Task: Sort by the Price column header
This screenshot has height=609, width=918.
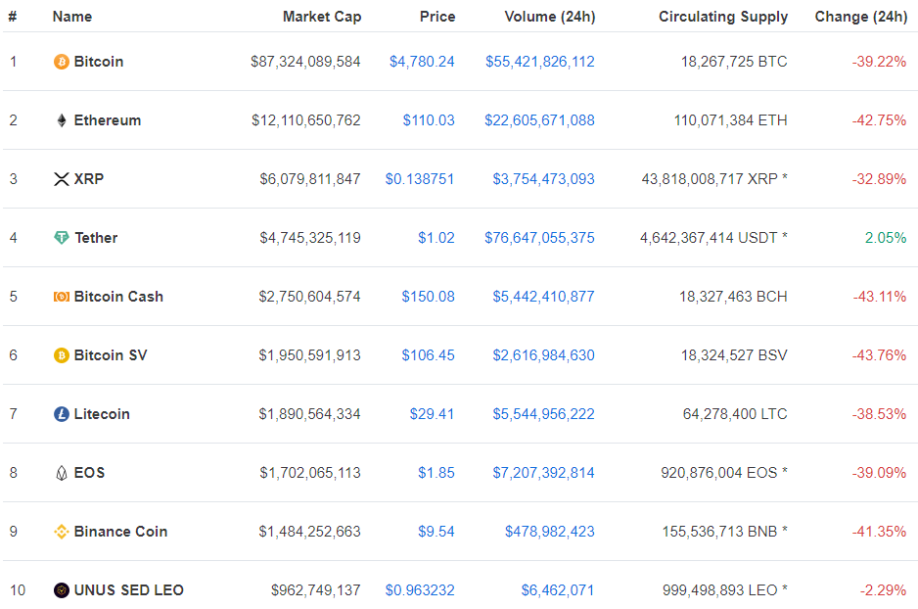Action: (437, 16)
